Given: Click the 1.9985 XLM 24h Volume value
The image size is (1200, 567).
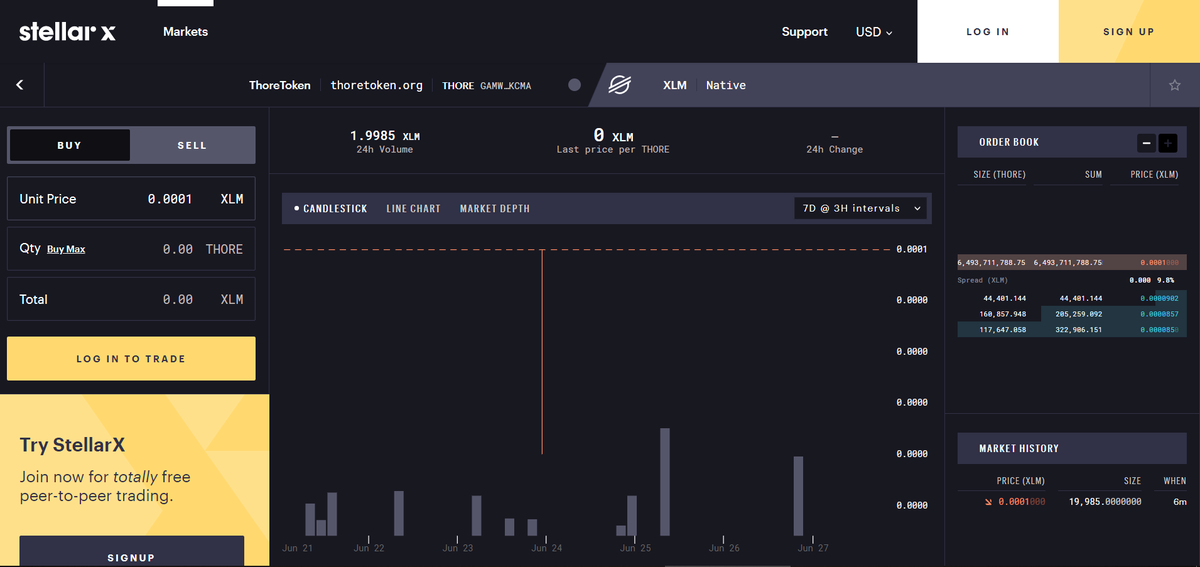Looking at the screenshot, I should (x=384, y=135).
